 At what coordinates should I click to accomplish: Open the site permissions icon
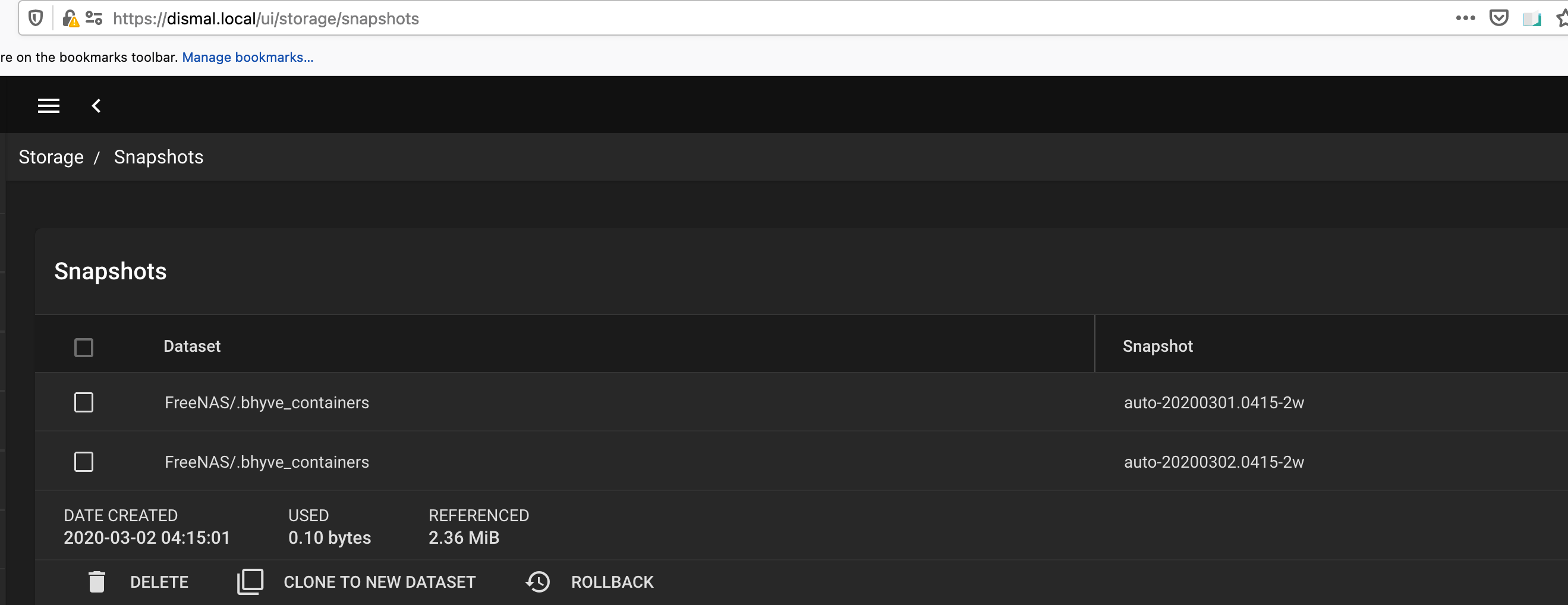pos(94,19)
